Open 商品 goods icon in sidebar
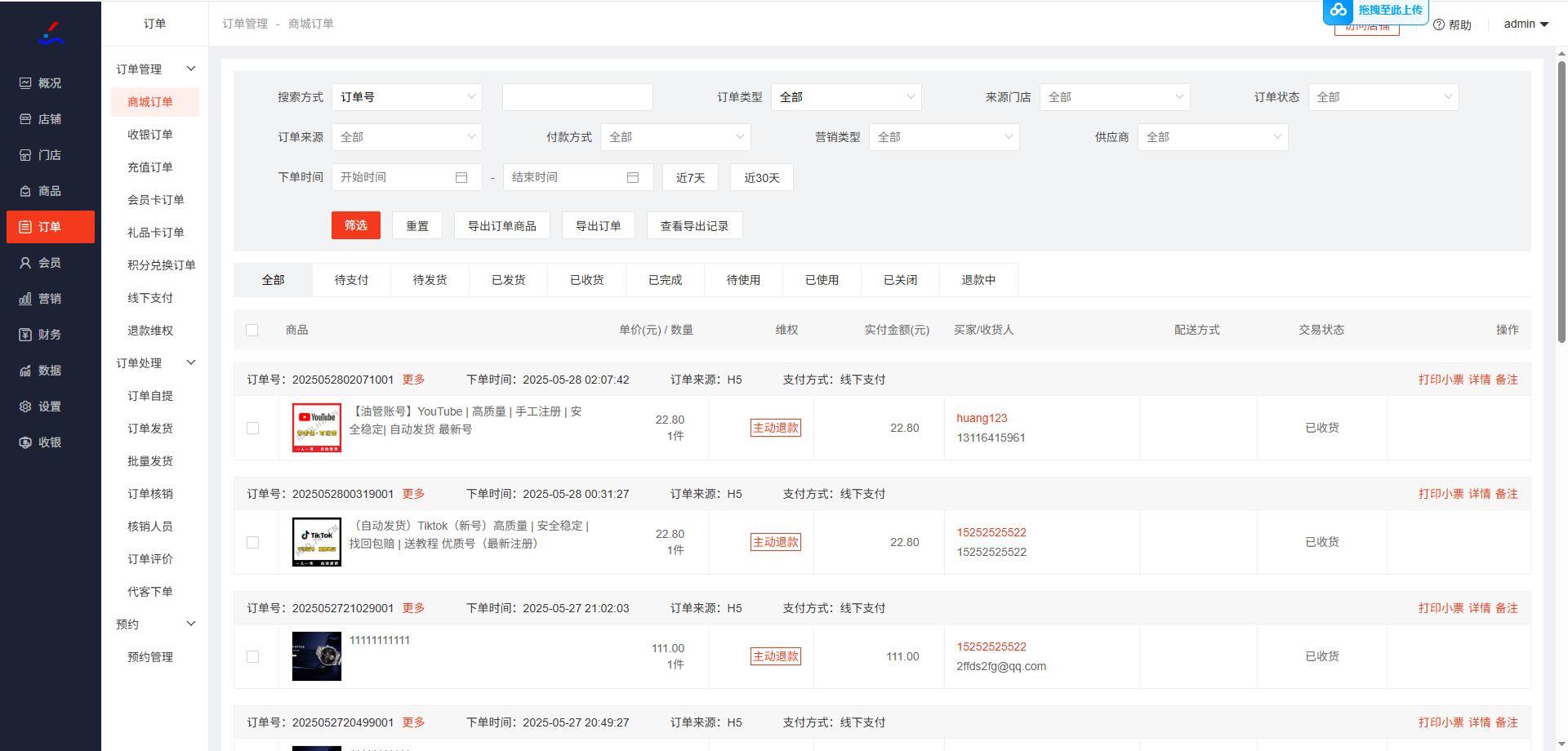Screen dimensions: 1568x751 click(x=25, y=191)
